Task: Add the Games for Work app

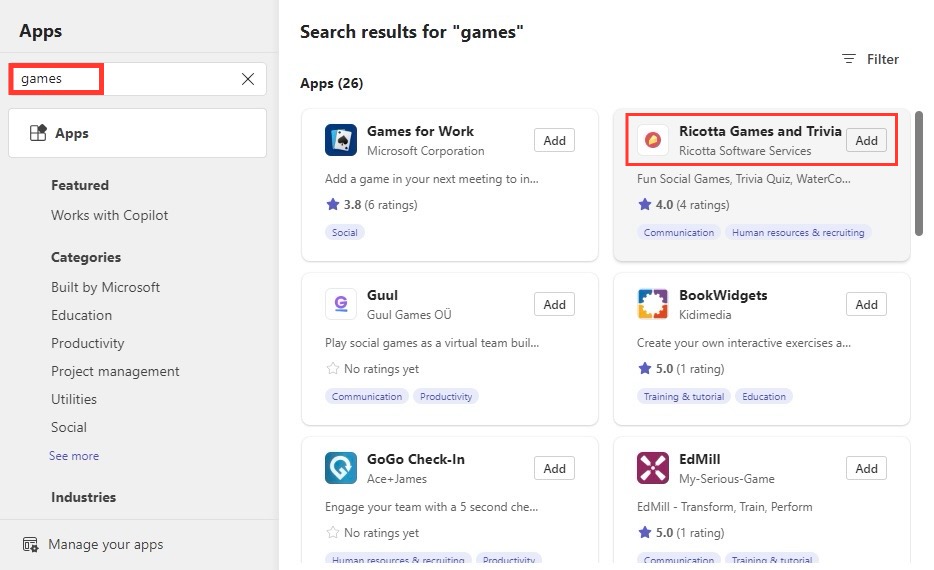Action: (555, 141)
